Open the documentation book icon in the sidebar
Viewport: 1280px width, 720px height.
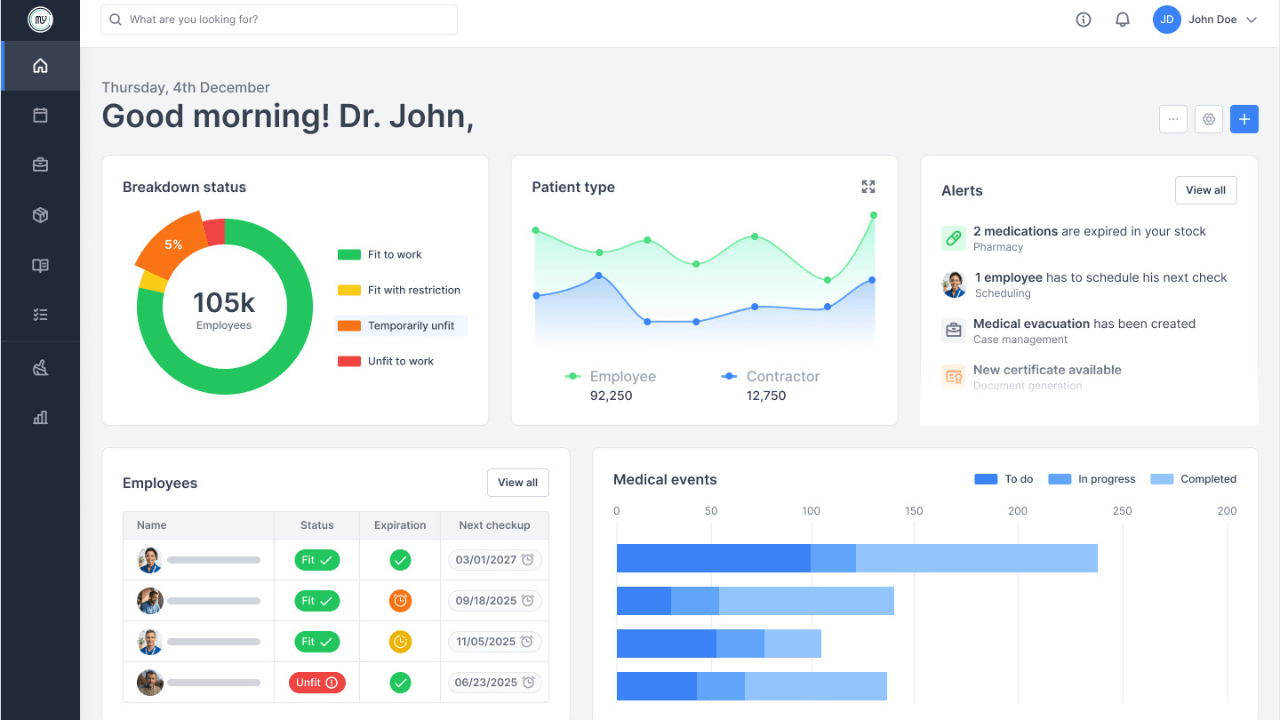point(40,264)
